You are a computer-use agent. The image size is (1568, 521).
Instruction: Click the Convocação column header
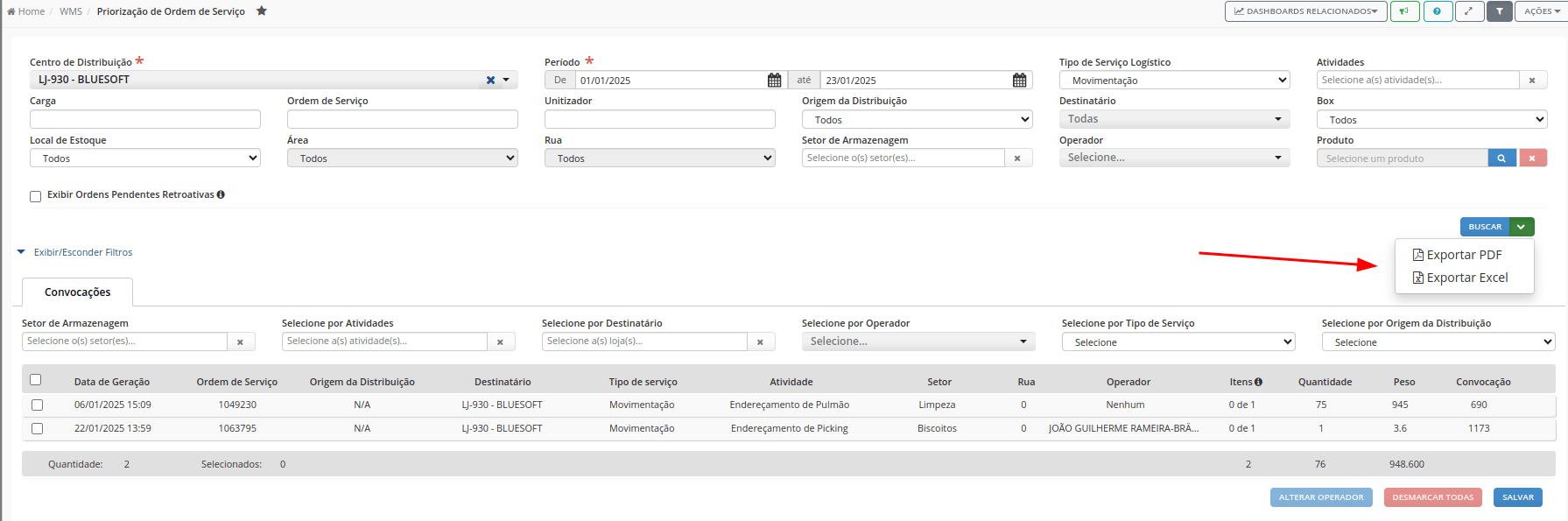click(x=1483, y=382)
